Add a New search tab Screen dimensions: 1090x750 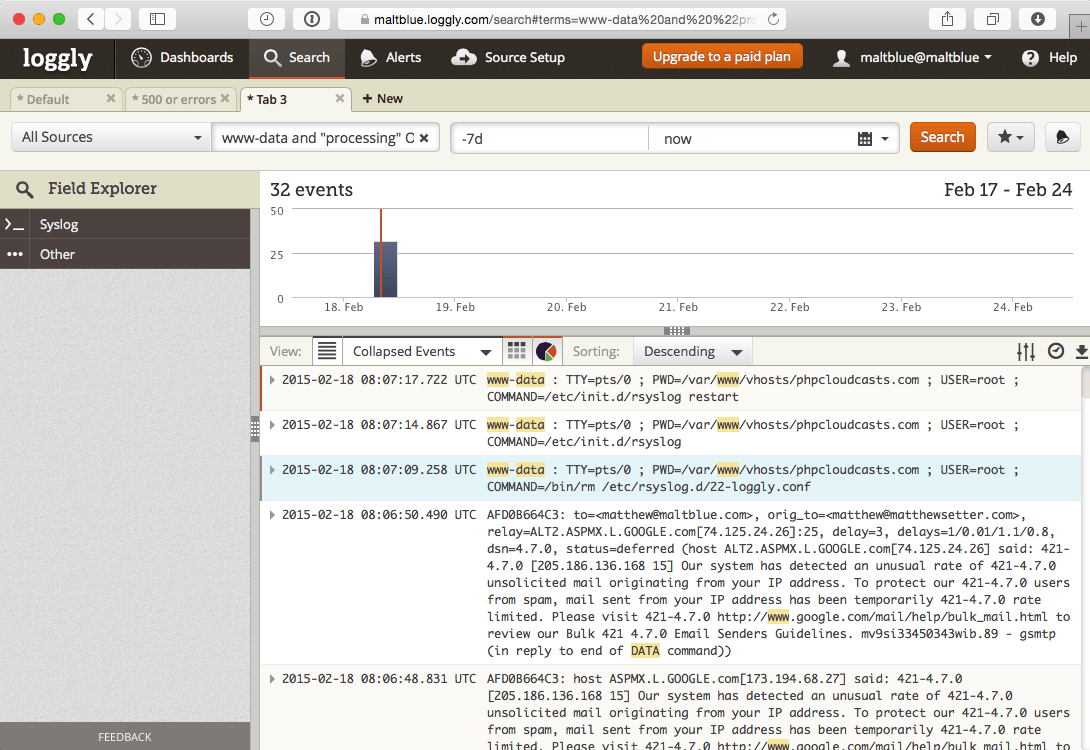382,99
